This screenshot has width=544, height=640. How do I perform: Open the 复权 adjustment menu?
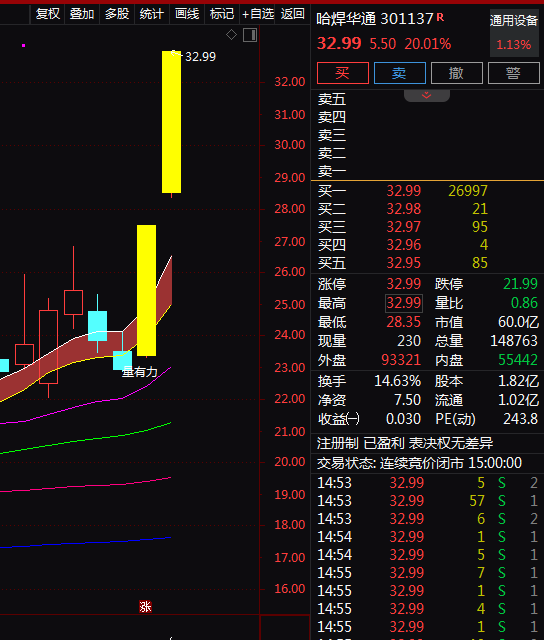(47, 14)
